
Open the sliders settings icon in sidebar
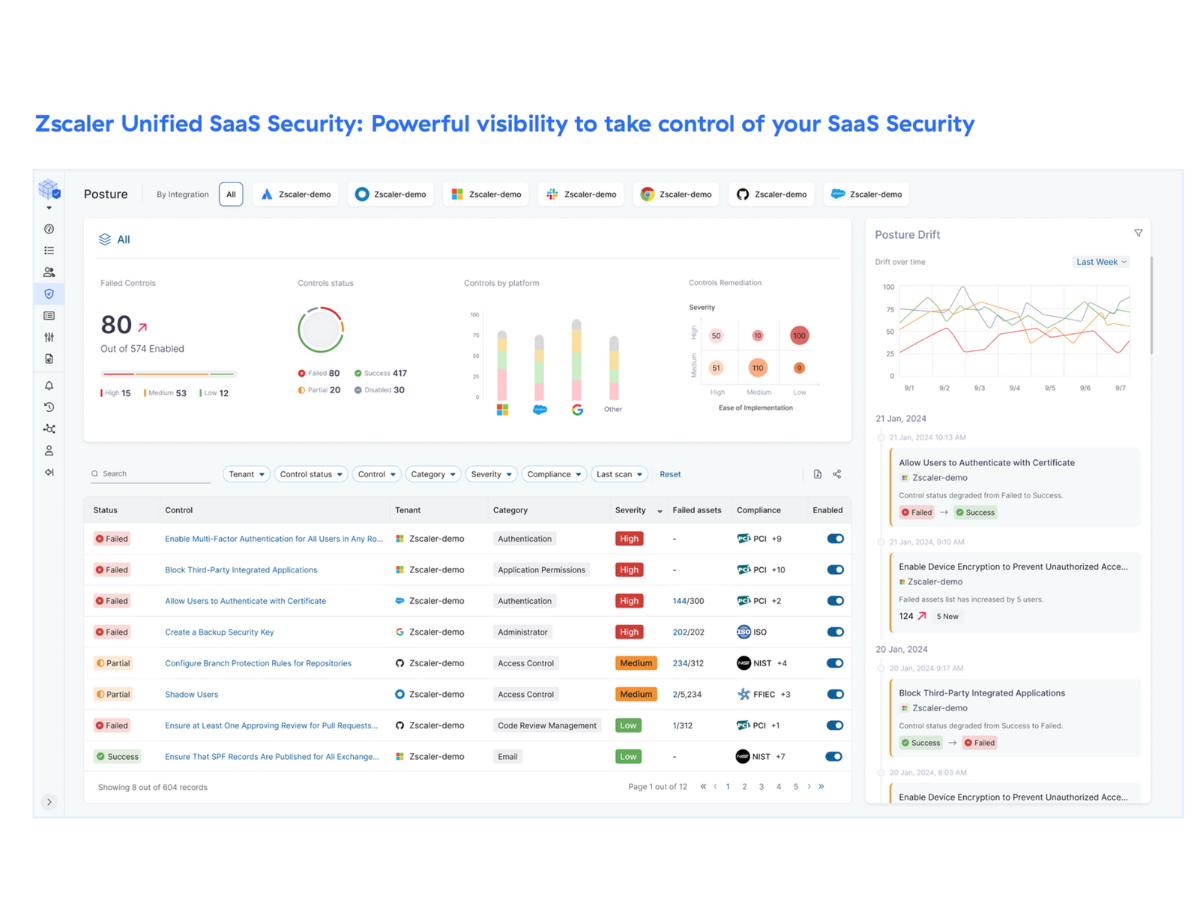click(49, 337)
